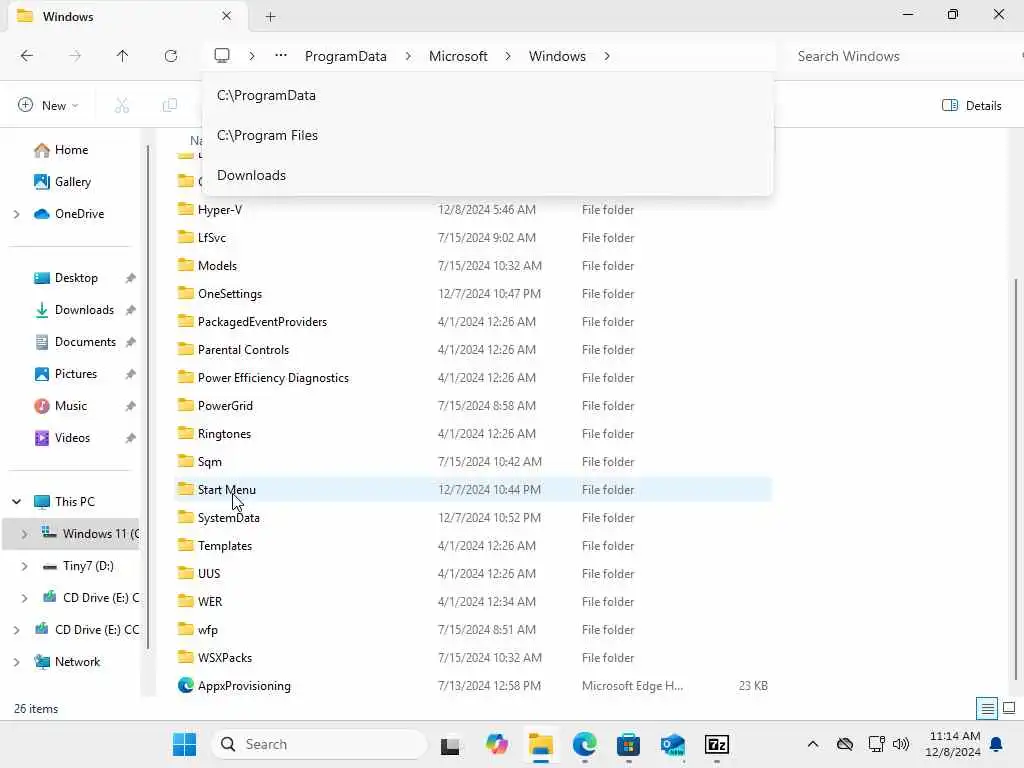Select the LfSvc folder
This screenshot has height=768, width=1024.
point(473,238)
